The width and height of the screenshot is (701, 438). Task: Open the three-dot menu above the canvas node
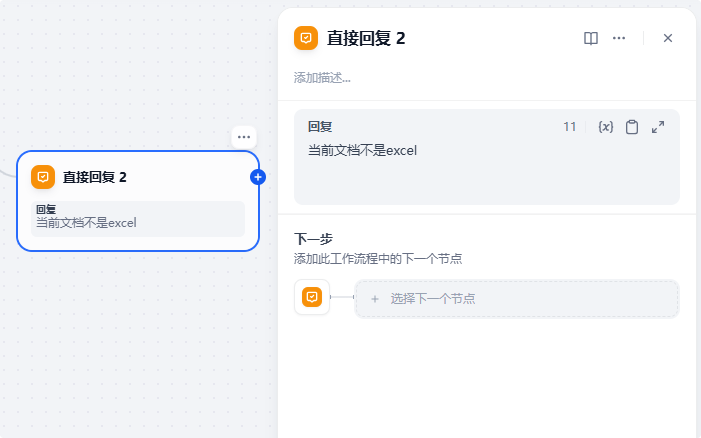coord(244,136)
